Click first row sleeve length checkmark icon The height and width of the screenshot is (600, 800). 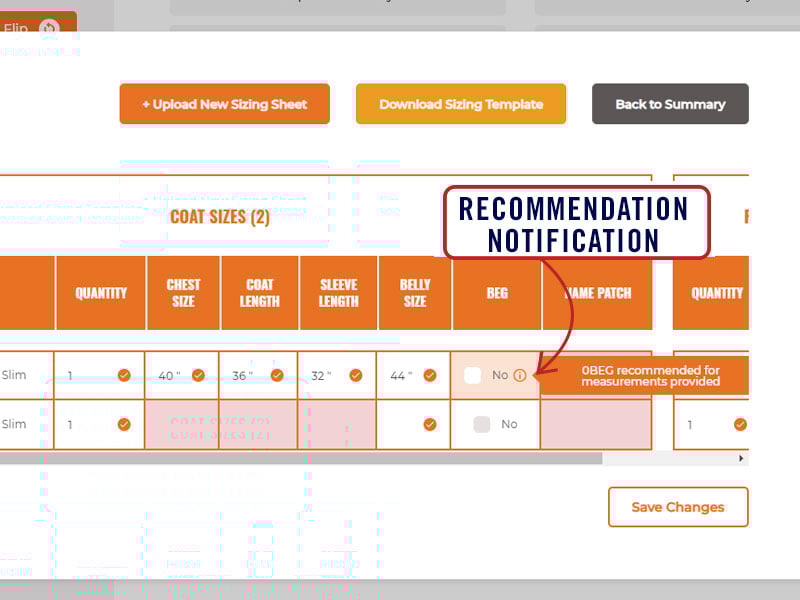(355, 376)
